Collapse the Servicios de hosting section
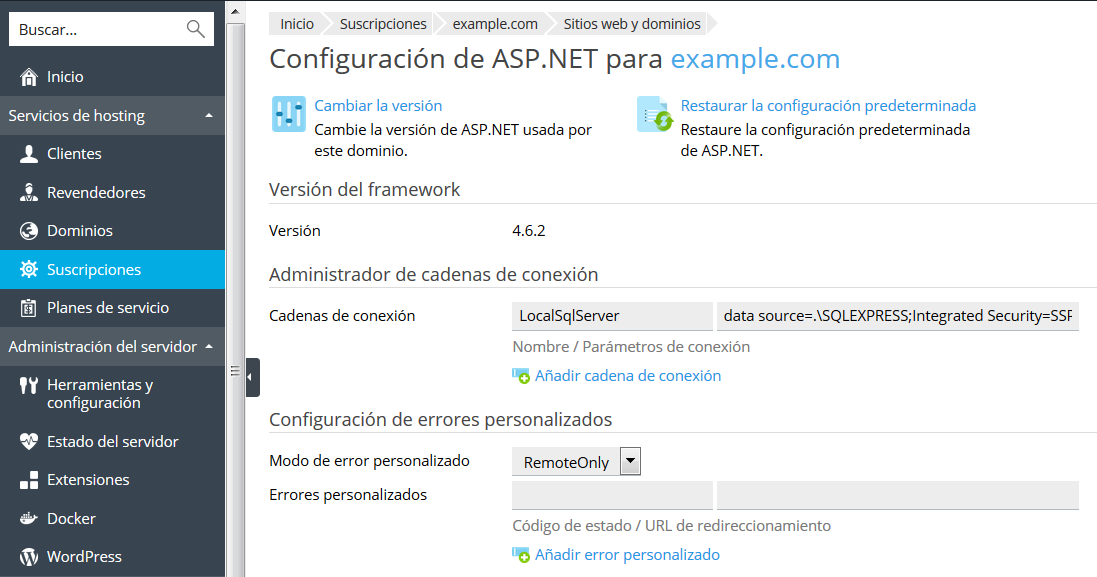This screenshot has height=577, width=1097. click(x=208, y=116)
